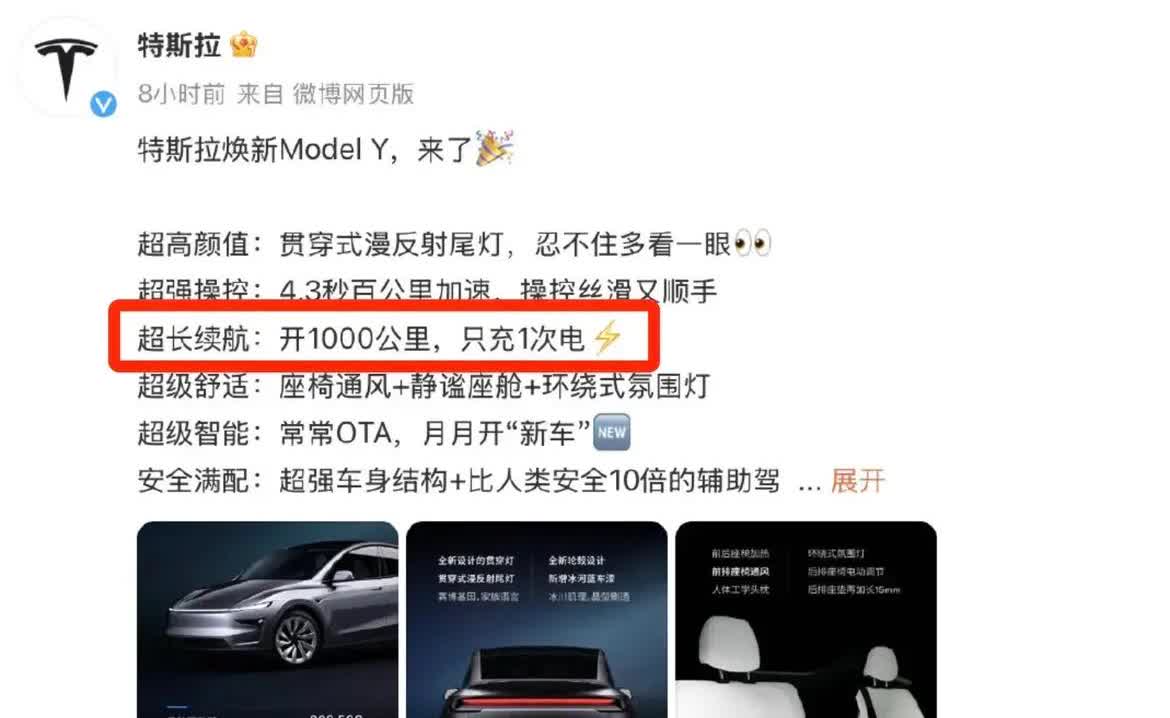Screen dimensions: 1170x718
Task: Open the white seats interior thumbnail
Action: point(806,619)
